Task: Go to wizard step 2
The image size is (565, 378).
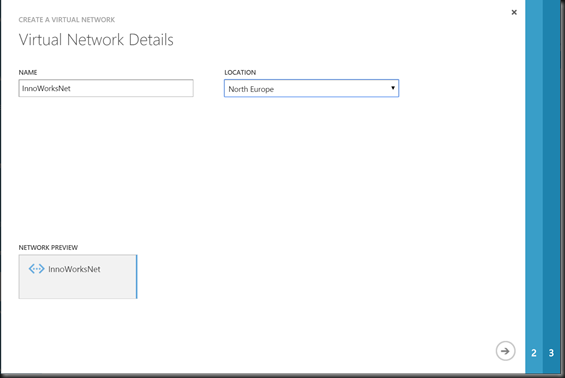Action: [x=534, y=353]
